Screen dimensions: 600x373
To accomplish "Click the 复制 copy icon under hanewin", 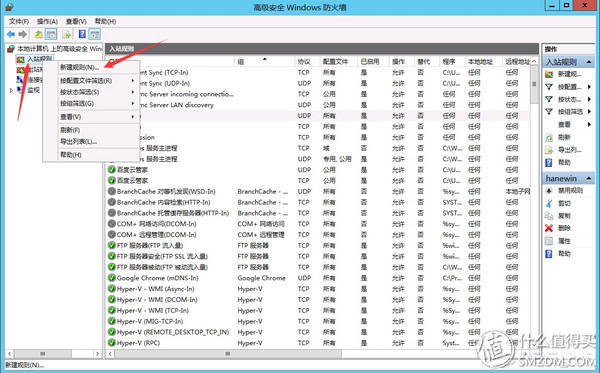I will pos(549,216).
